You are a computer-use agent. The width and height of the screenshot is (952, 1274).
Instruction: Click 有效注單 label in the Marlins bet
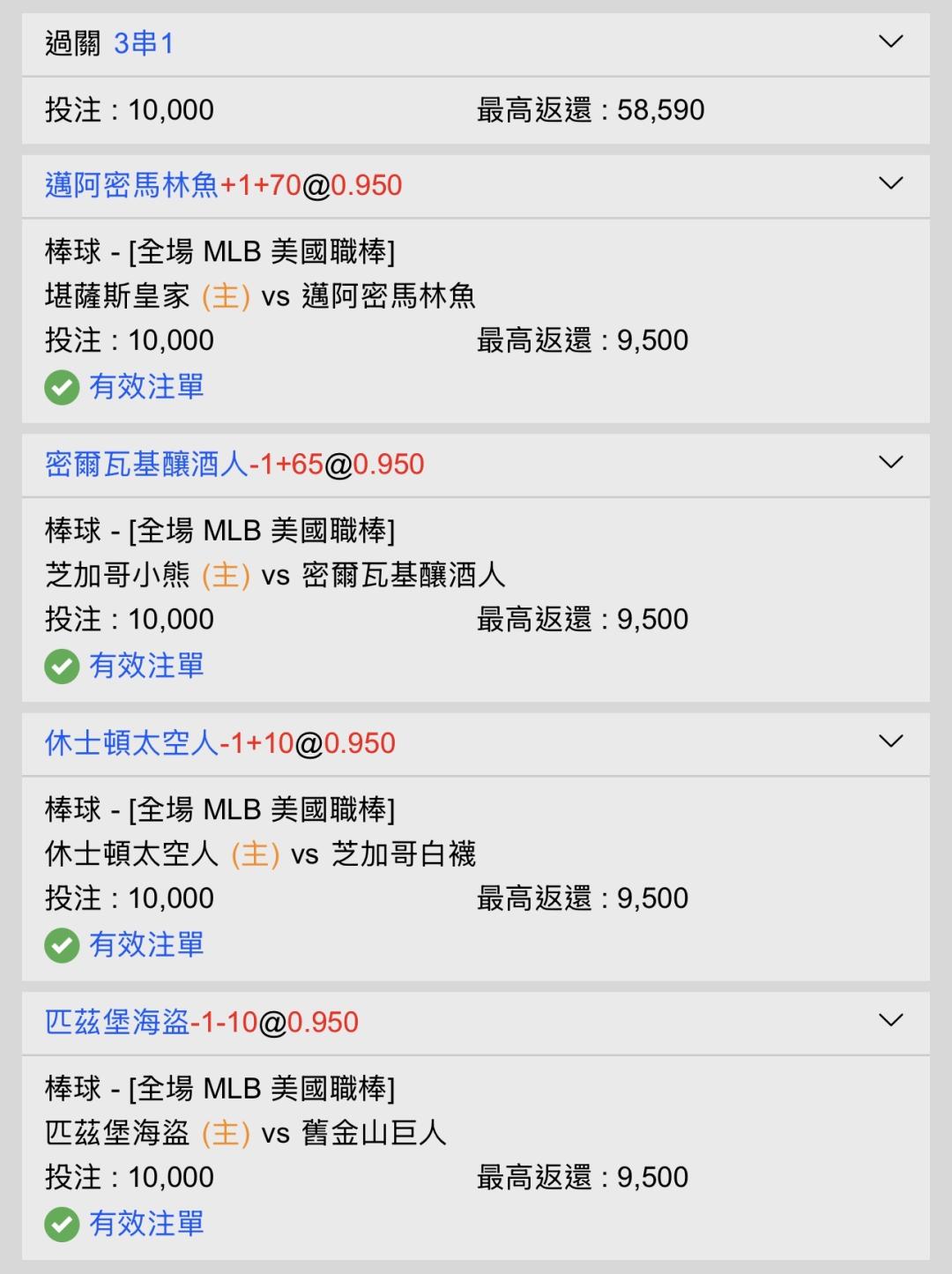[146, 386]
